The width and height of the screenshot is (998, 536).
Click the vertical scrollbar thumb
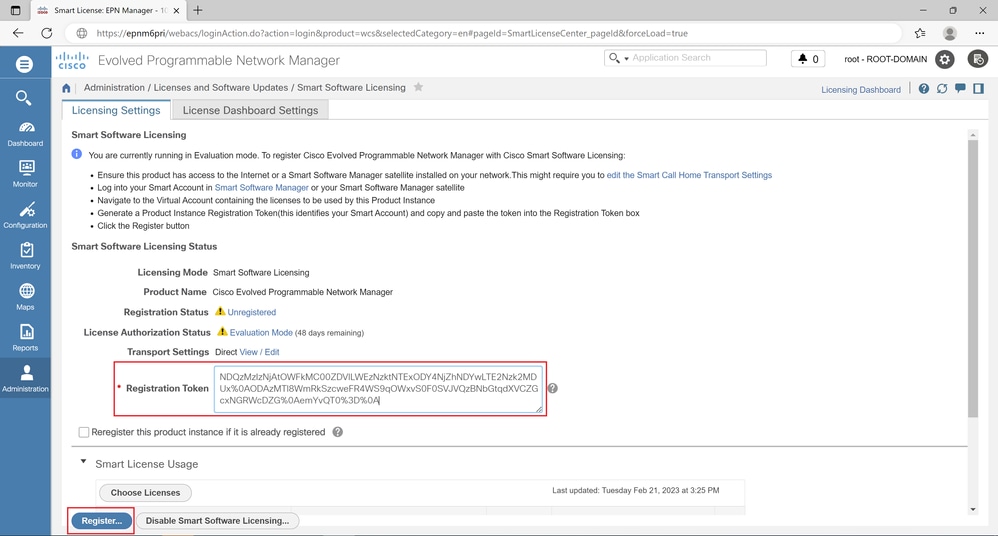point(973,279)
